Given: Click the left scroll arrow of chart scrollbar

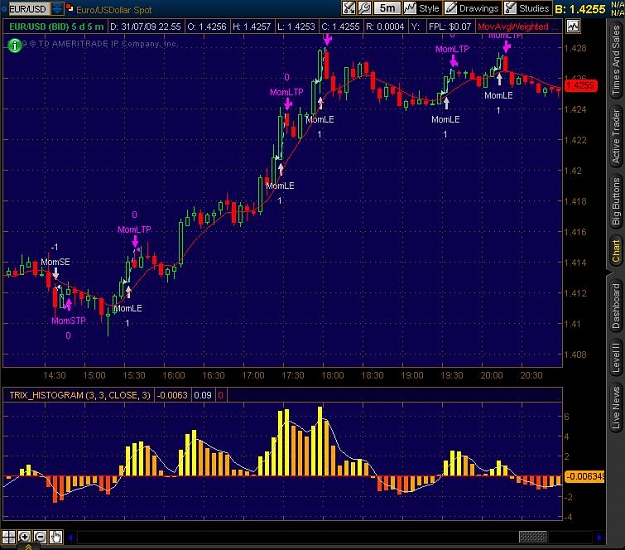Looking at the screenshot, I should 71,538.
